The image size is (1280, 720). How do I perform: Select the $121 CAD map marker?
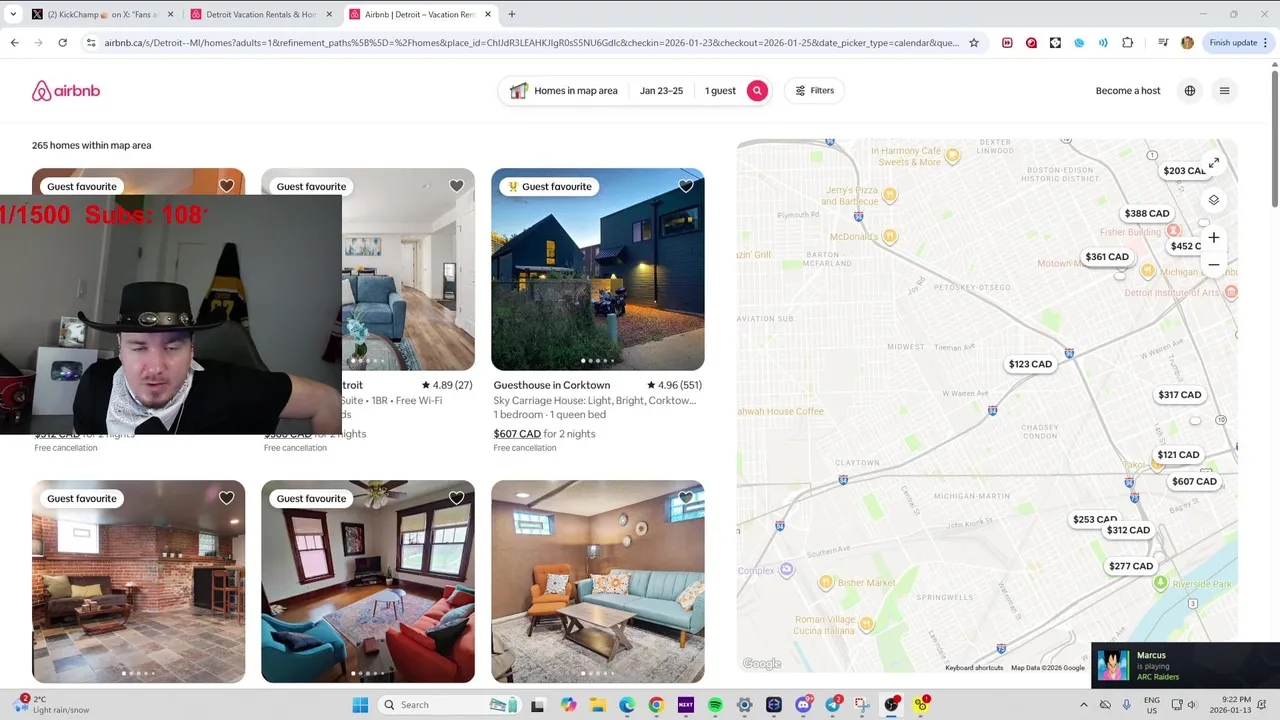coord(1177,455)
